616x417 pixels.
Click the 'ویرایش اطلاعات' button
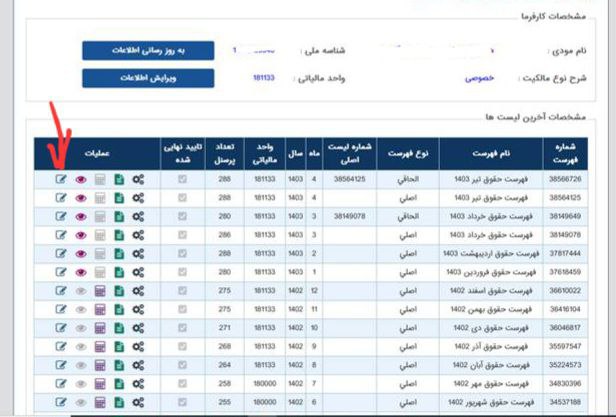tap(148, 78)
